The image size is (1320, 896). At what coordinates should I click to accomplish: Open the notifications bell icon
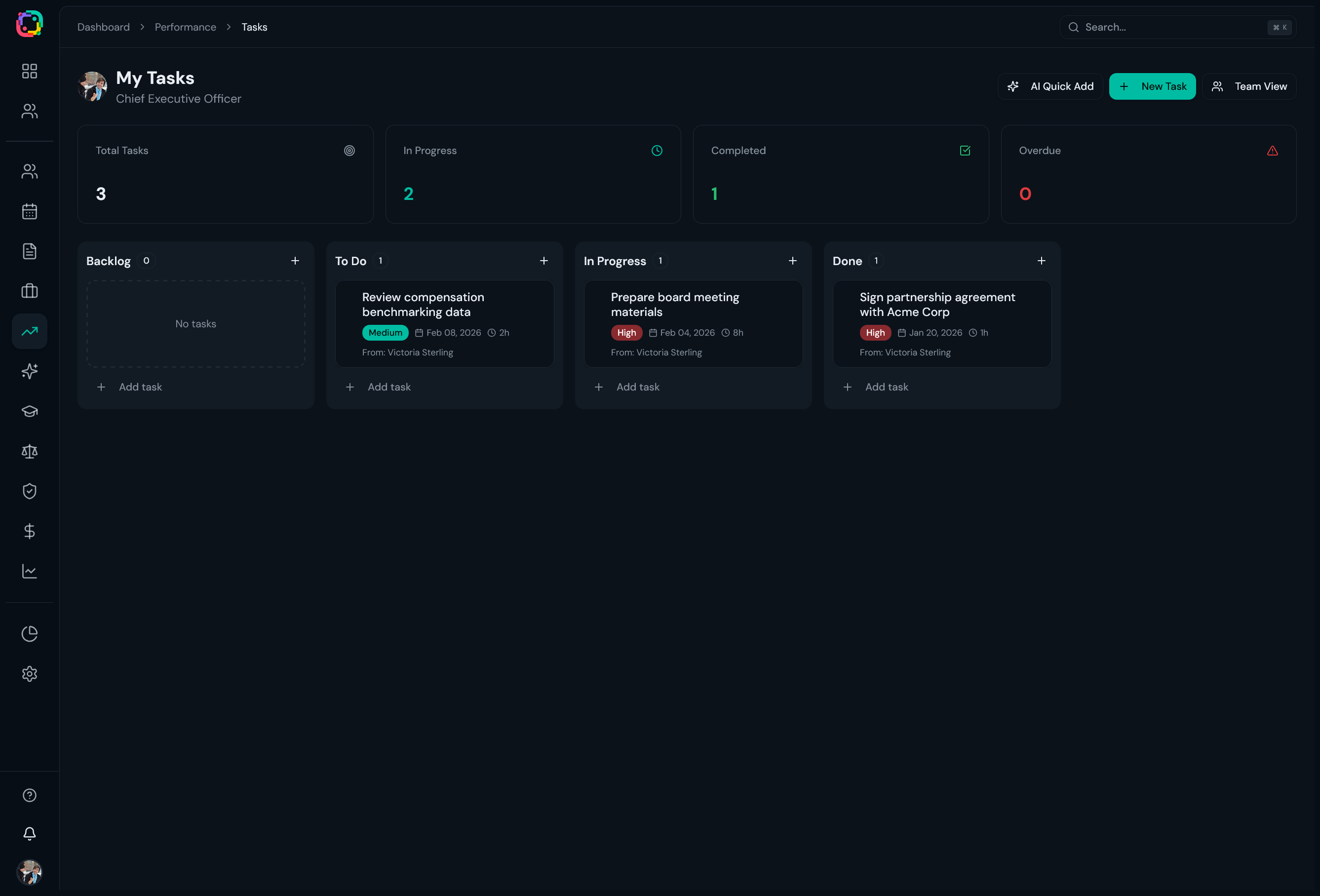pyautogui.click(x=30, y=833)
